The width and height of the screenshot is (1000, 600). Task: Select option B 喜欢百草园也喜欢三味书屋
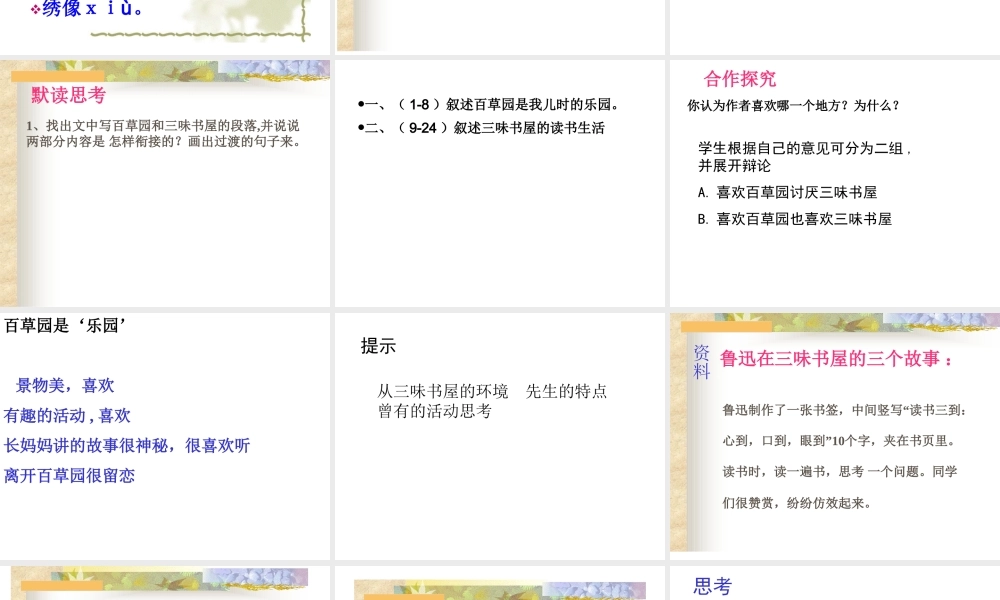pos(795,219)
